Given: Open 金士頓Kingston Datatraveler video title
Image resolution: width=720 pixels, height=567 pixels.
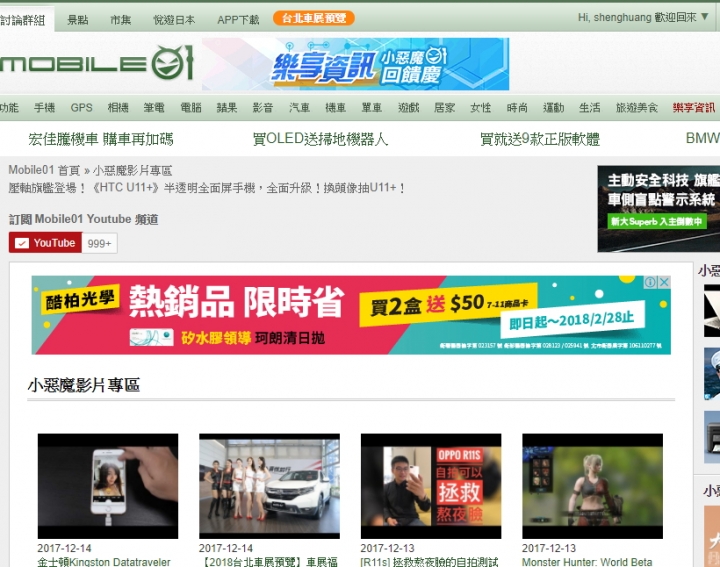Looking at the screenshot, I should coord(104,562).
